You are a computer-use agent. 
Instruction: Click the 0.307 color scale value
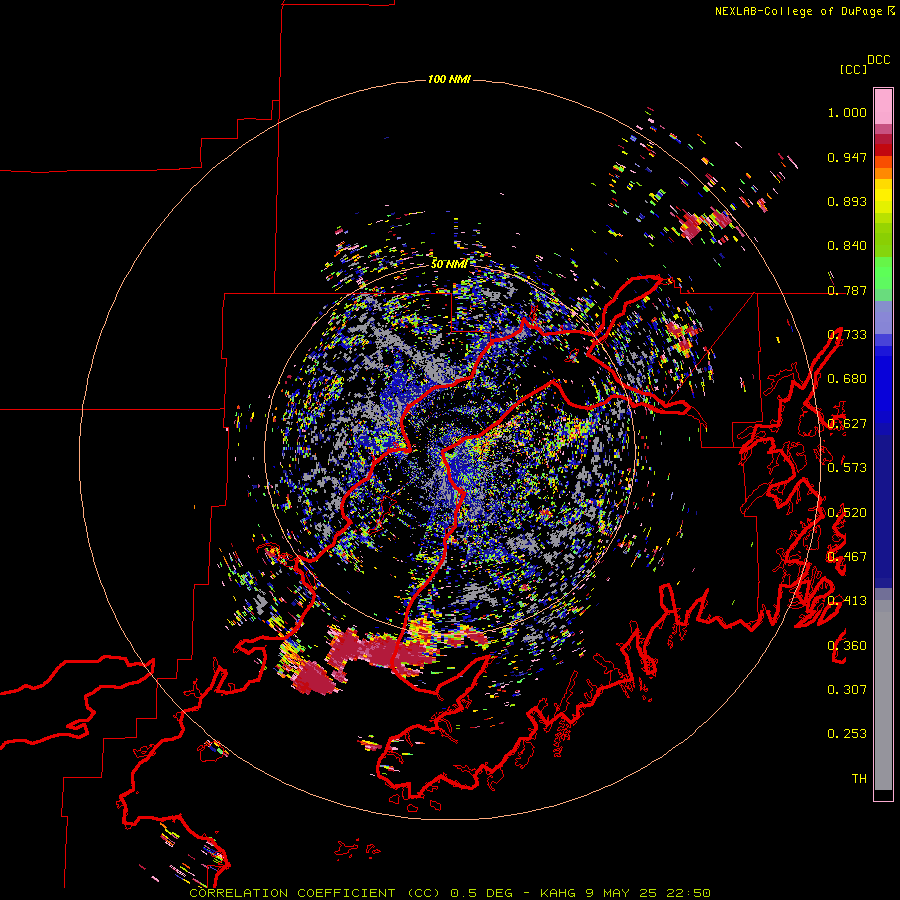coord(847,690)
